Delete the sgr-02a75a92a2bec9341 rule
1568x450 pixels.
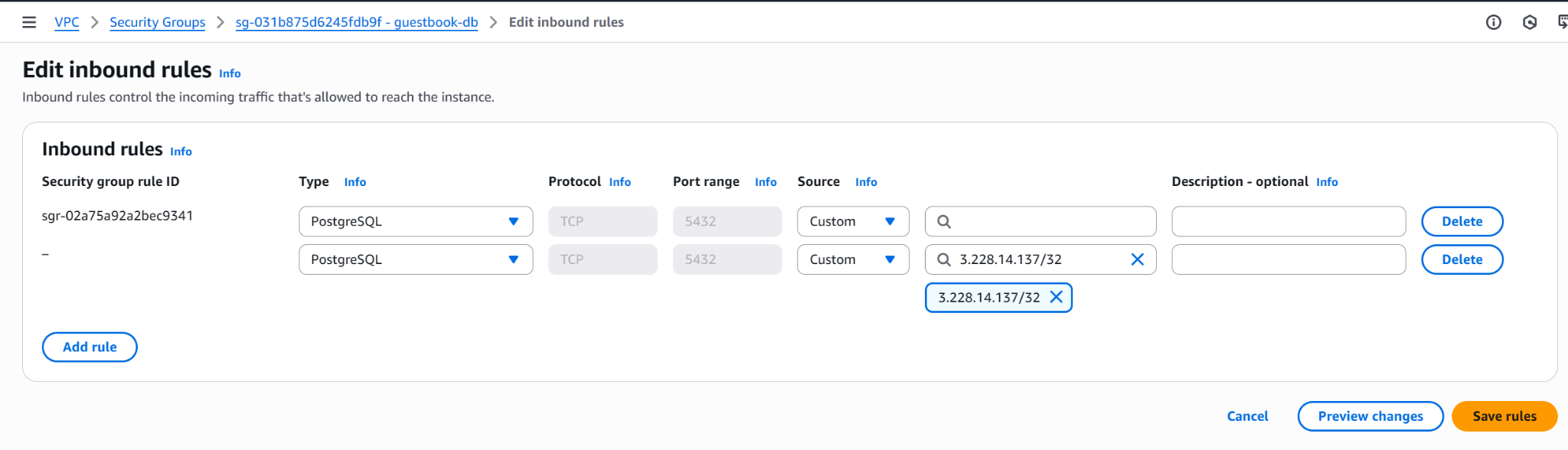pyautogui.click(x=1462, y=221)
